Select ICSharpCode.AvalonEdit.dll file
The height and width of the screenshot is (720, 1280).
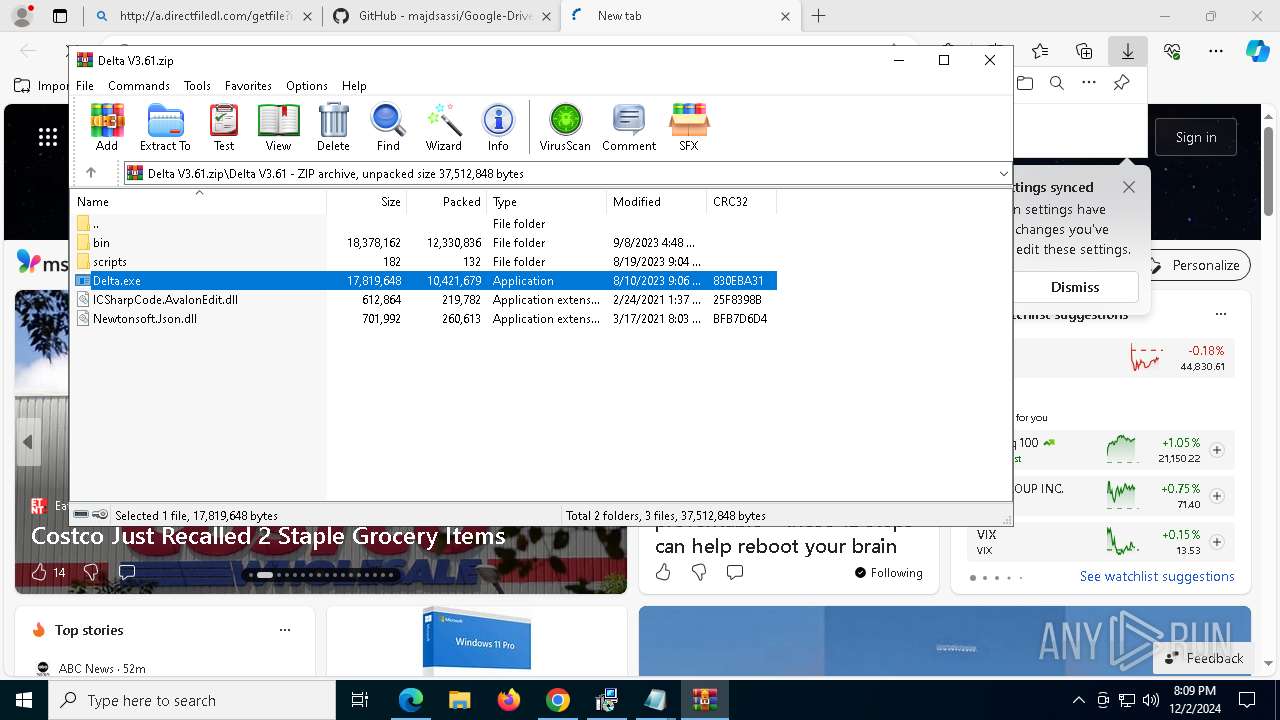424,300
